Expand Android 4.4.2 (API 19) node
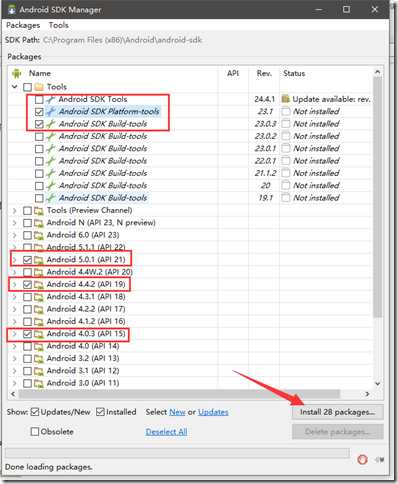This screenshot has width=398, height=484. tap(15, 285)
